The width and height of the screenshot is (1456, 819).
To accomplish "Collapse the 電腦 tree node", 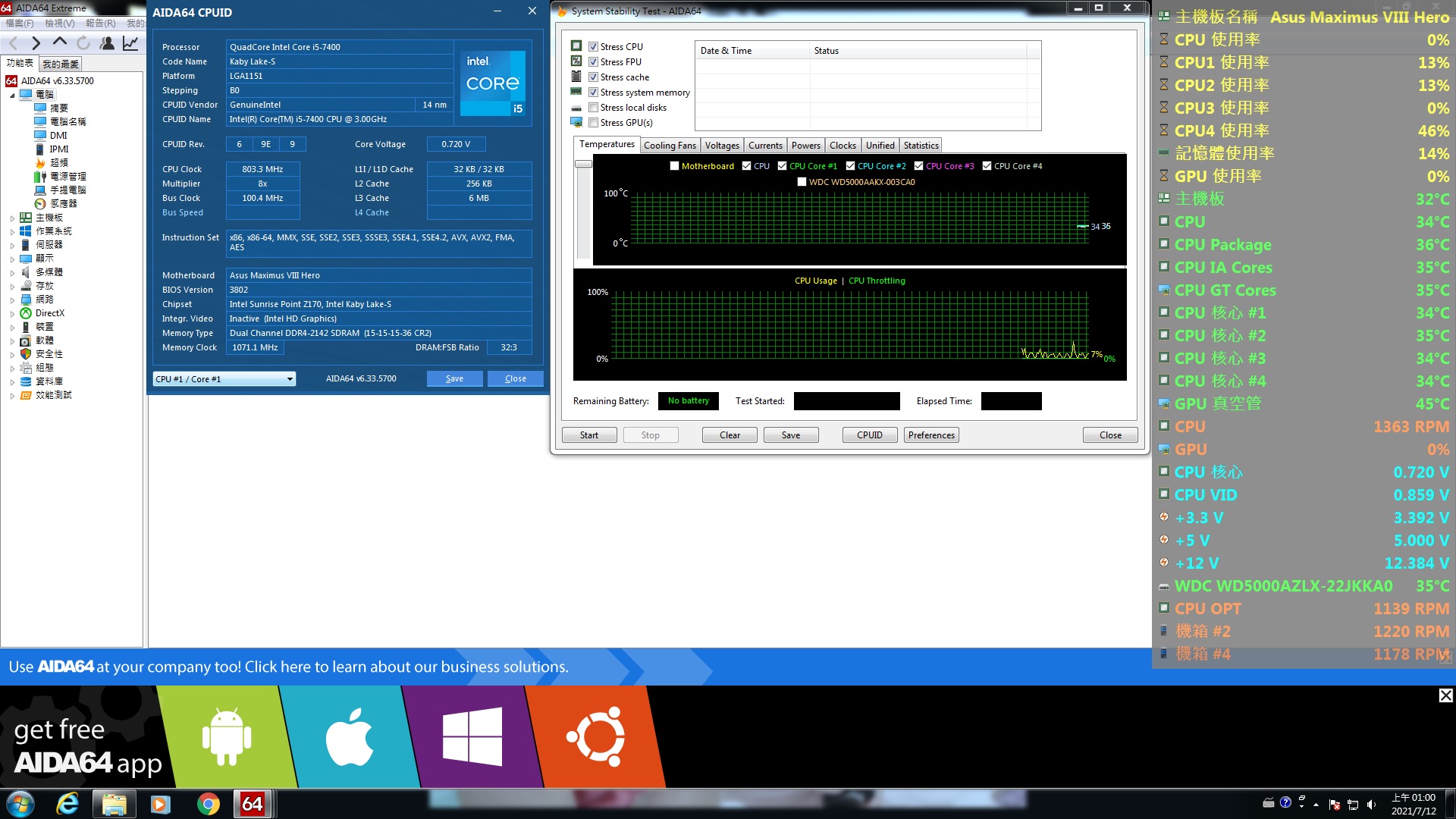I will click(x=12, y=96).
